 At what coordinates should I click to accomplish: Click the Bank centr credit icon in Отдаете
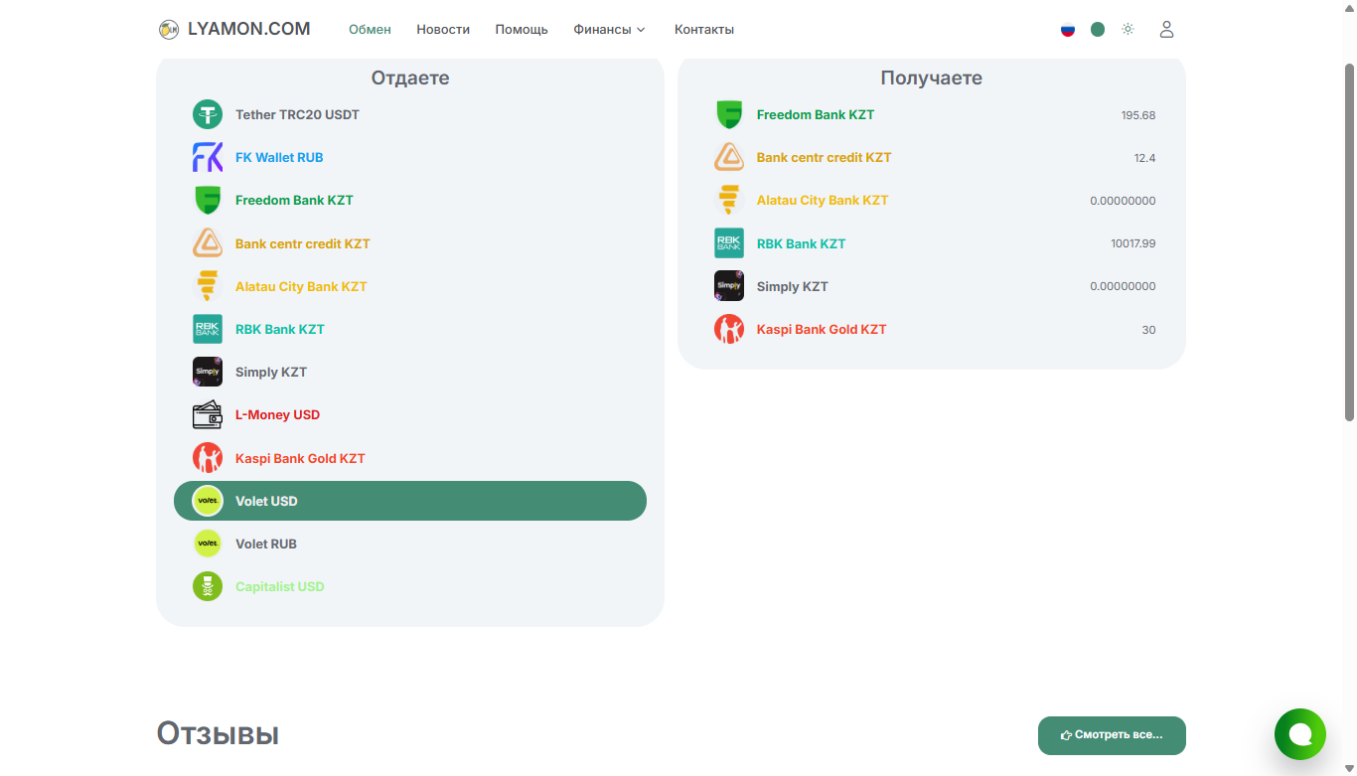point(207,243)
